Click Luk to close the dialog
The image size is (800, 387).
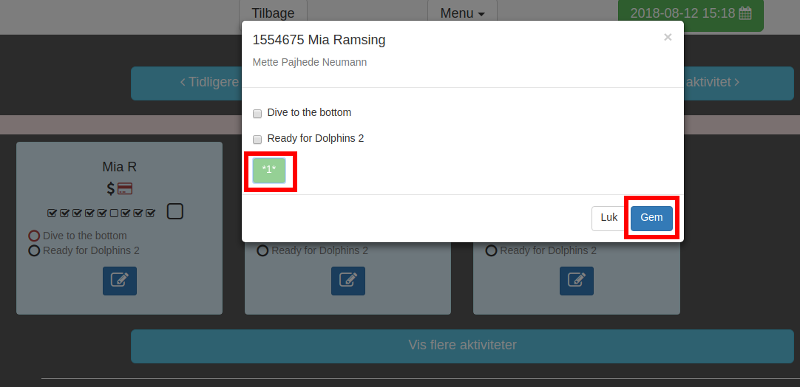(x=609, y=218)
